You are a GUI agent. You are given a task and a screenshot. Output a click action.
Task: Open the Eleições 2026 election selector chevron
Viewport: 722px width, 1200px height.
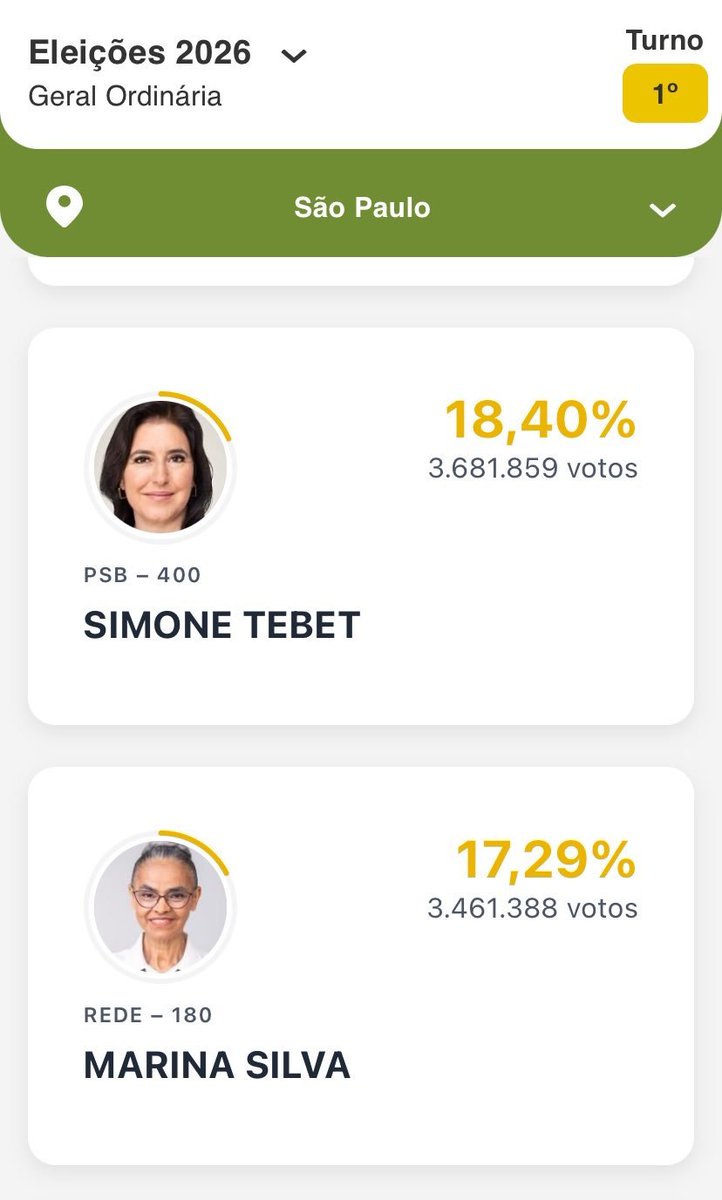coord(294,56)
